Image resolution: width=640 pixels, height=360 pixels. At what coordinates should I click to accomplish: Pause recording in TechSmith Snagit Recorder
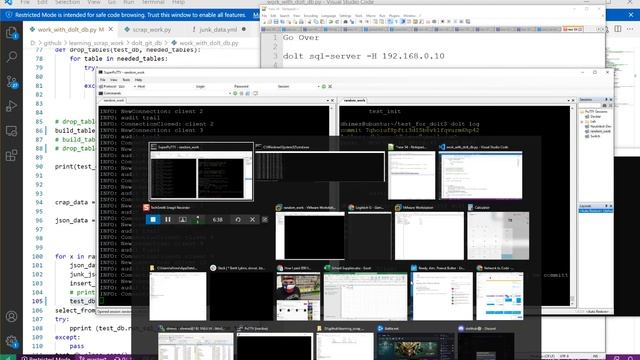[x=168, y=220]
